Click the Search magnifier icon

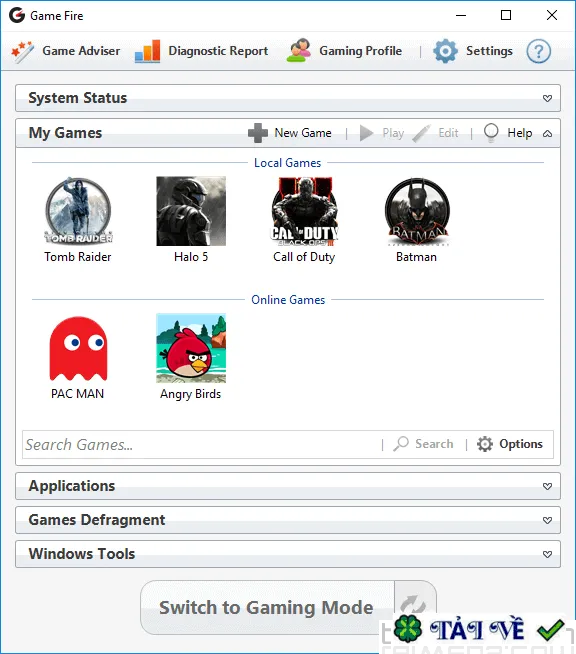pos(401,444)
